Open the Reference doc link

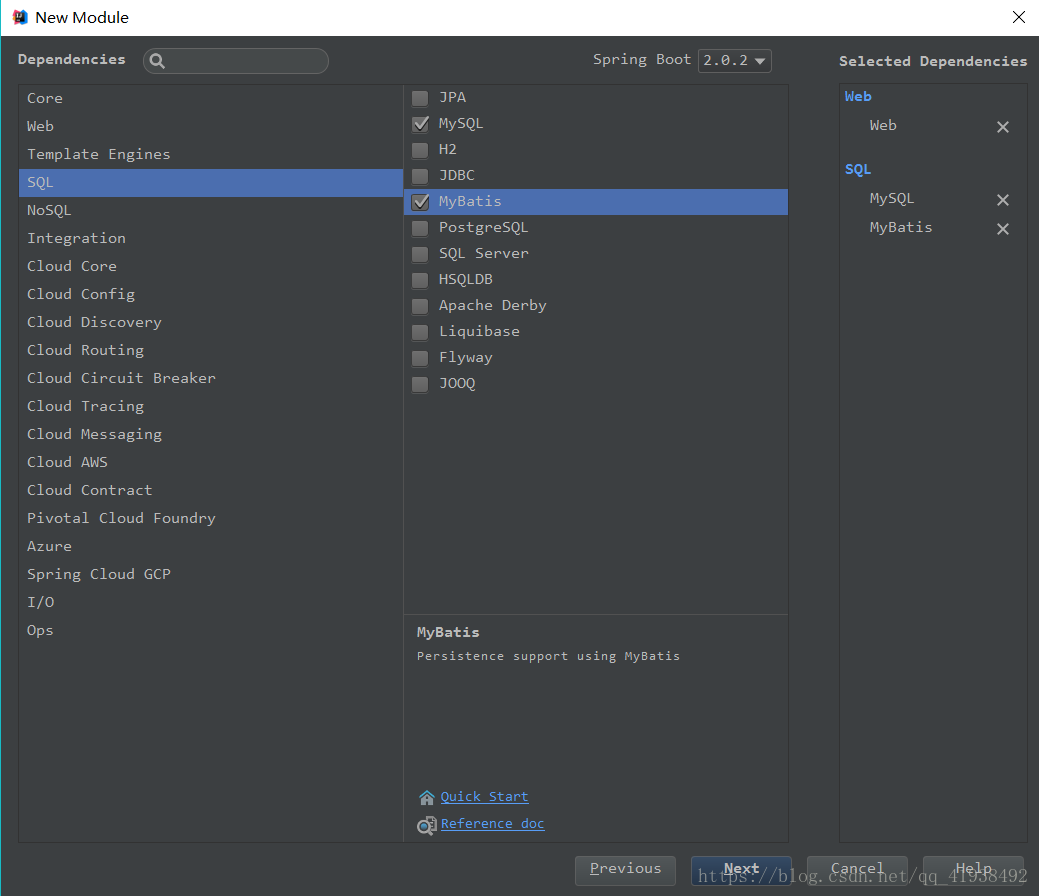point(492,824)
